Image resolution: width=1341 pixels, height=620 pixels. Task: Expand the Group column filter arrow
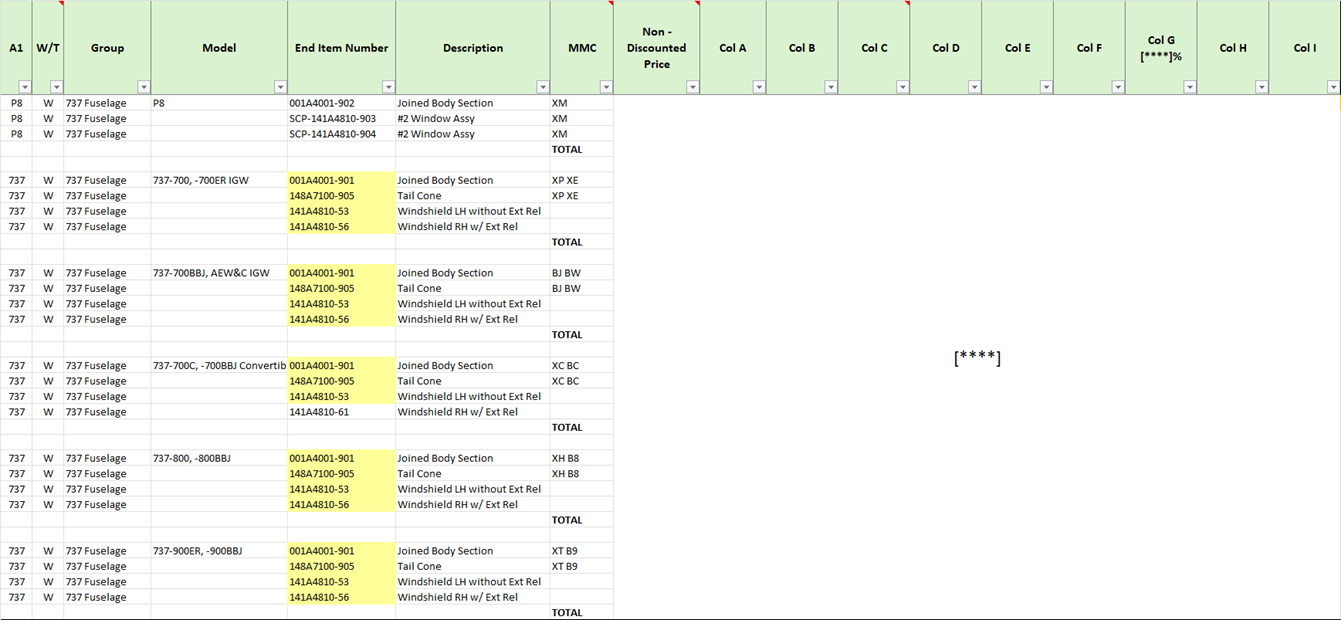(x=144, y=87)
